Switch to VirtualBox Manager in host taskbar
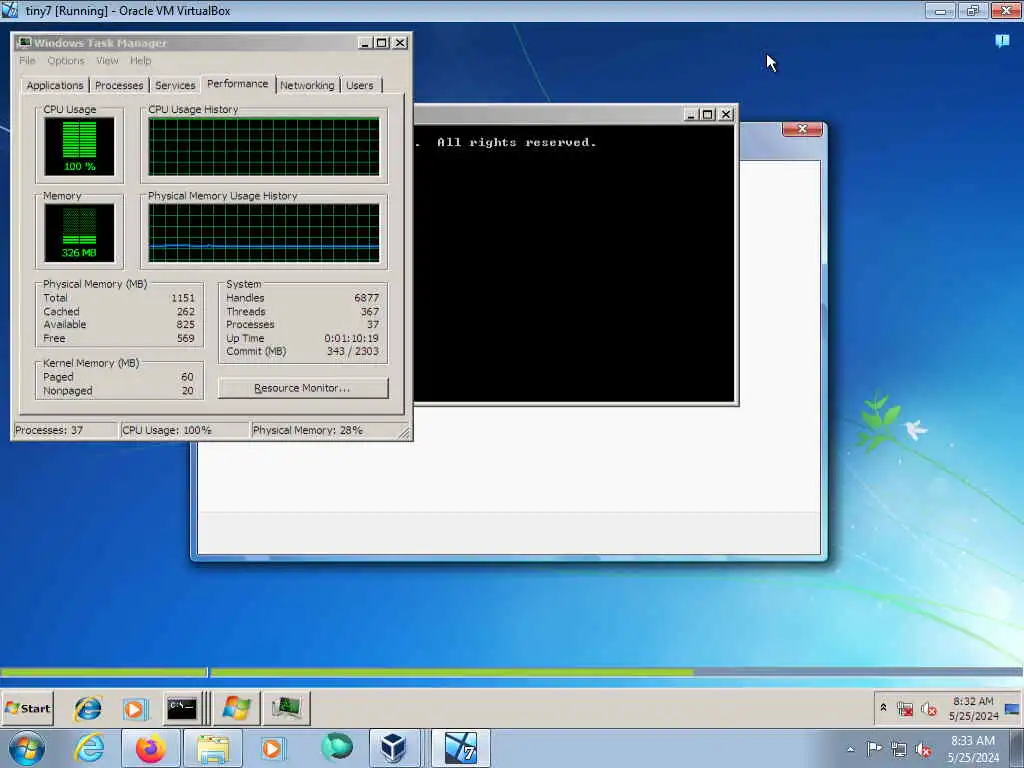This screenshot has width=1024, height=768. pyautogui.click(x=394, y=748)
